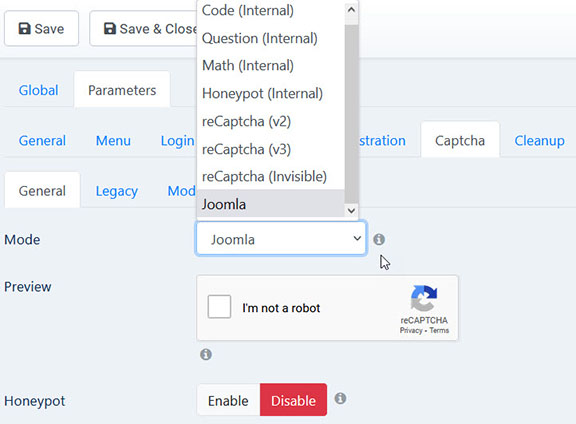Open the Legacy sub-tab

pyautogui.click(x=117, y=191)
